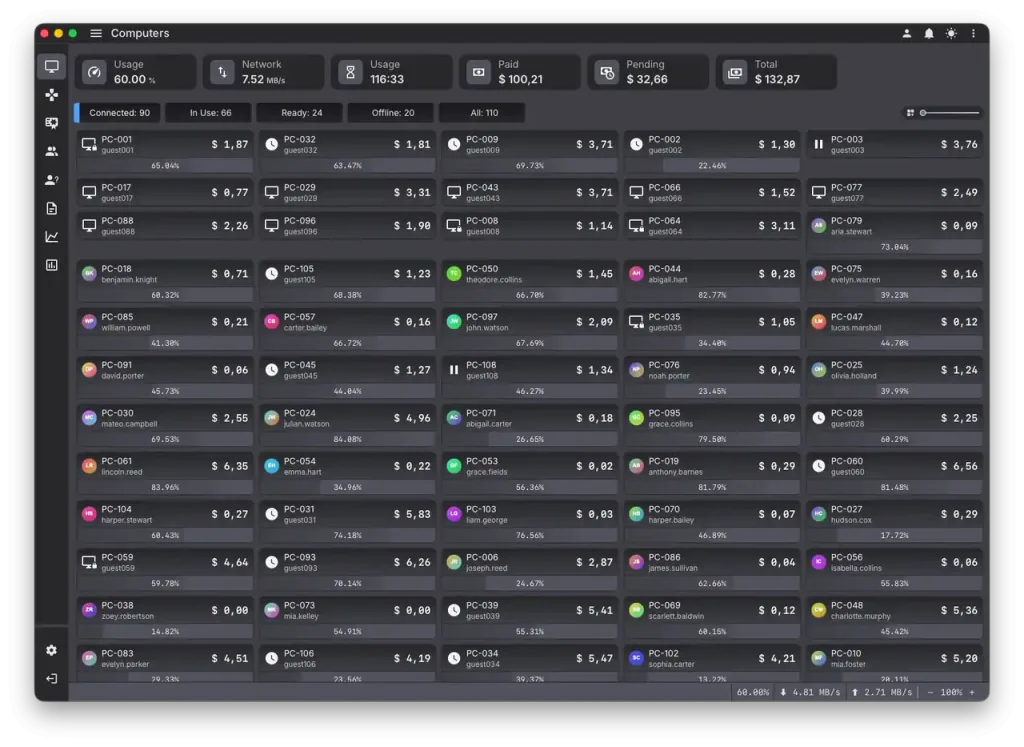This screenshot has width=1024, height=747.
Task: Click the purple avatar on PC-103 tile
Action: coord(454,514)
